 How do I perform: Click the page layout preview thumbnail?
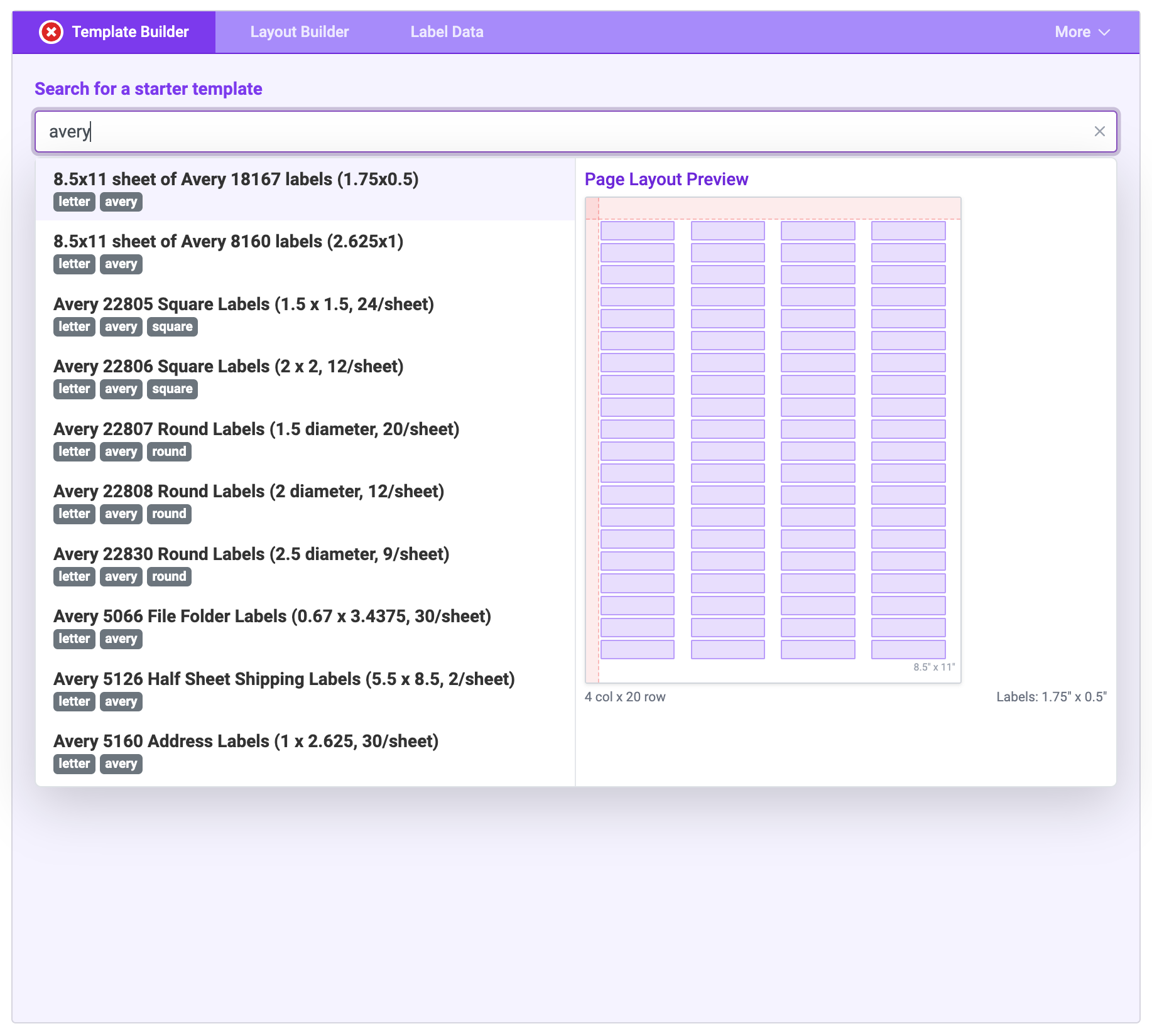tap(773, 440)
